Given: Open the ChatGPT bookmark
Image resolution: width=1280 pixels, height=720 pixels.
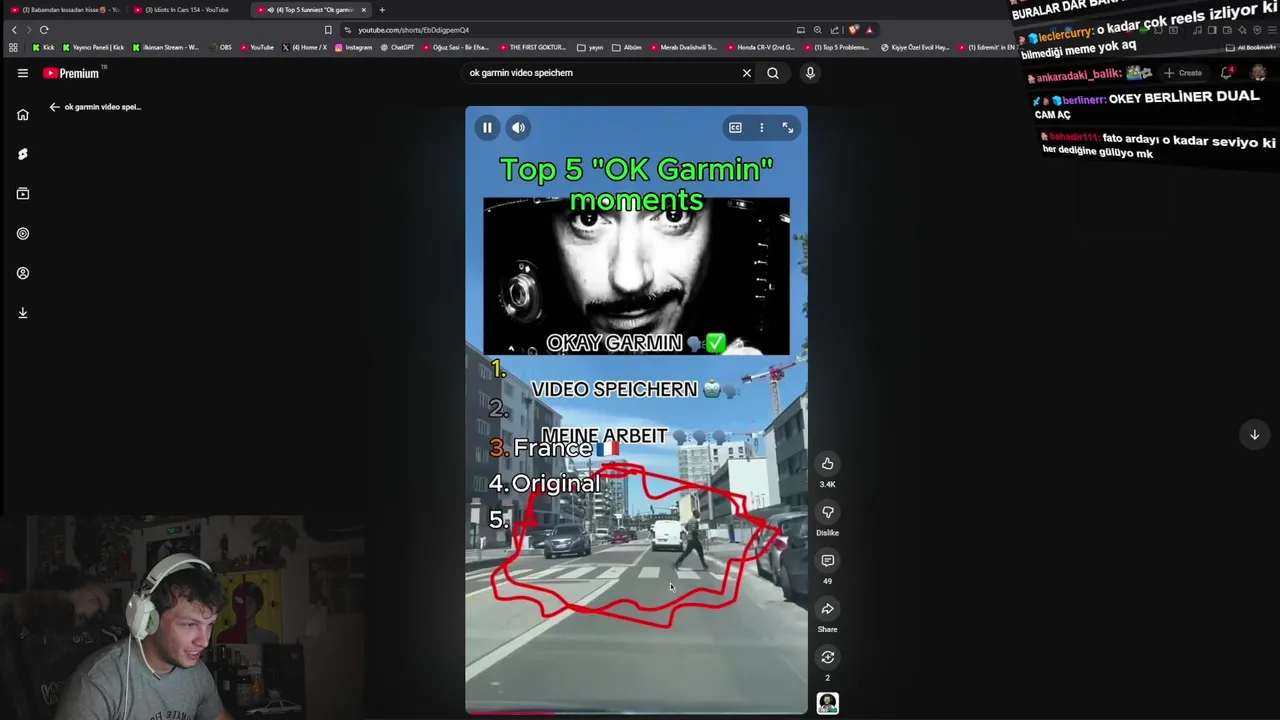Looking at the screenshot, I should (398, 47).
